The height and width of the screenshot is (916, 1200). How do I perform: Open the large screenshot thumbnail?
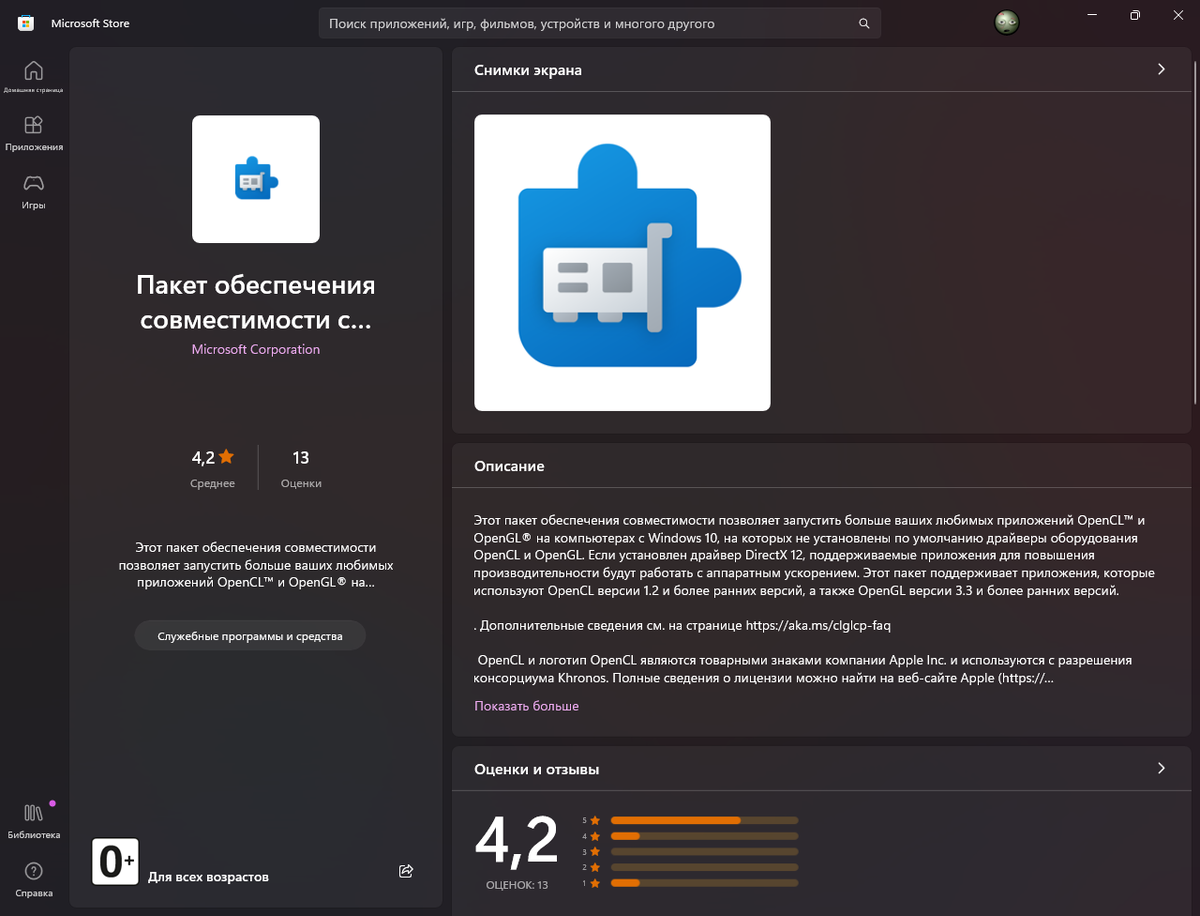pos(622,263)
